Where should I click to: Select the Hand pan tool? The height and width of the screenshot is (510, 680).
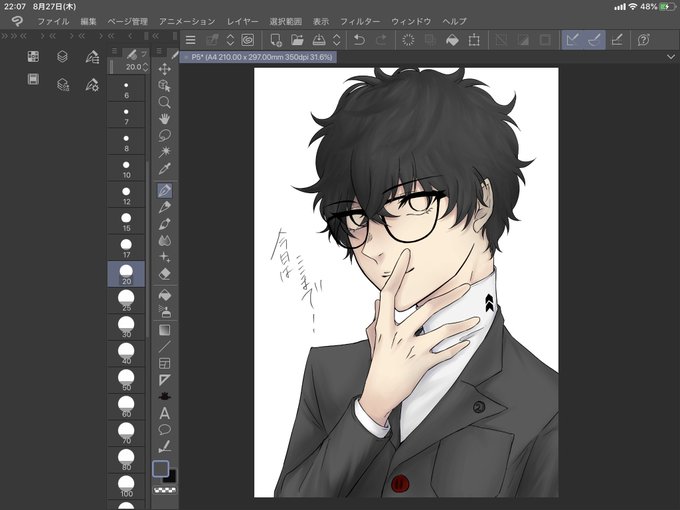point(164,119)
